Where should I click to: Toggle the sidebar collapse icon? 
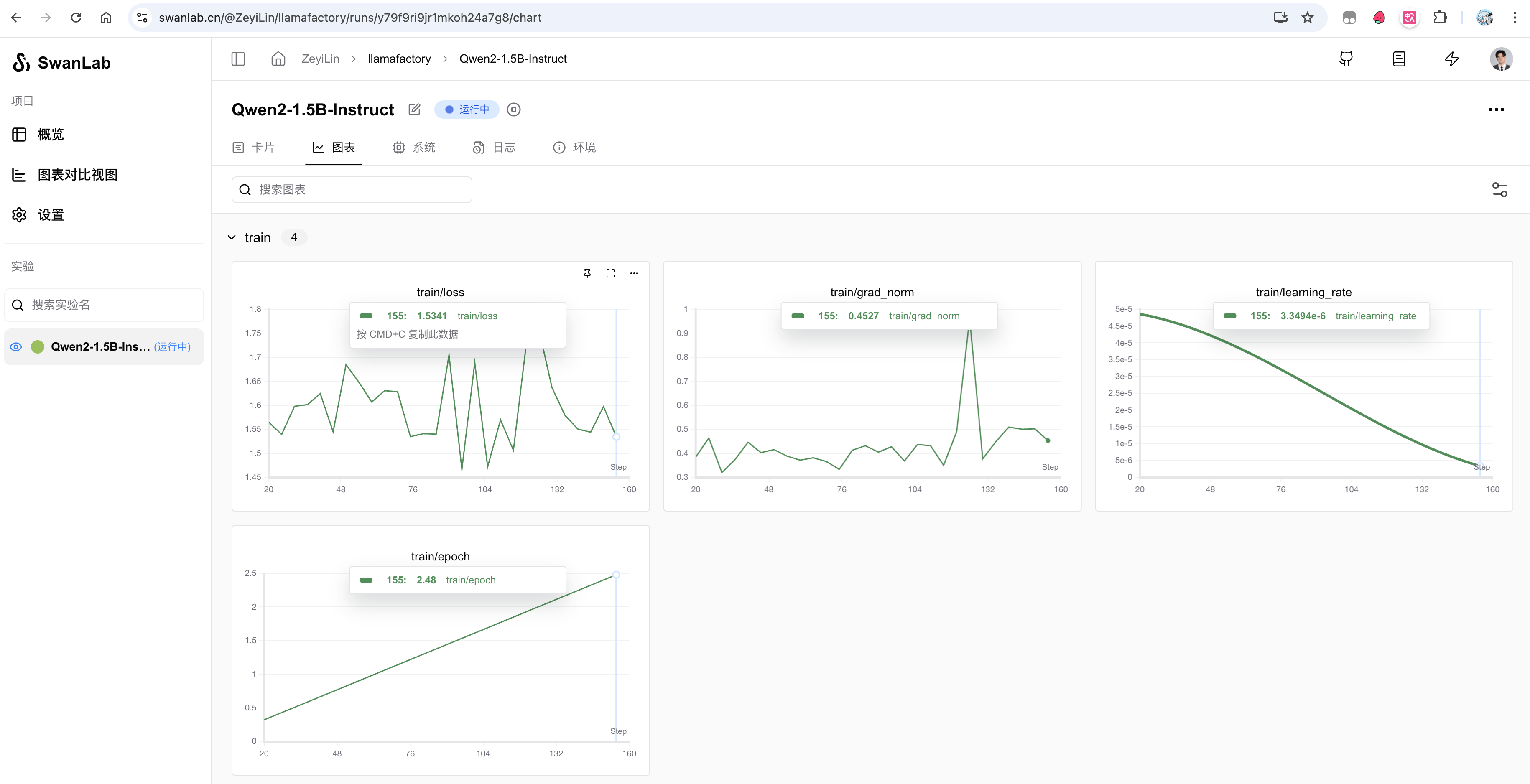click(x=238, y=59)
